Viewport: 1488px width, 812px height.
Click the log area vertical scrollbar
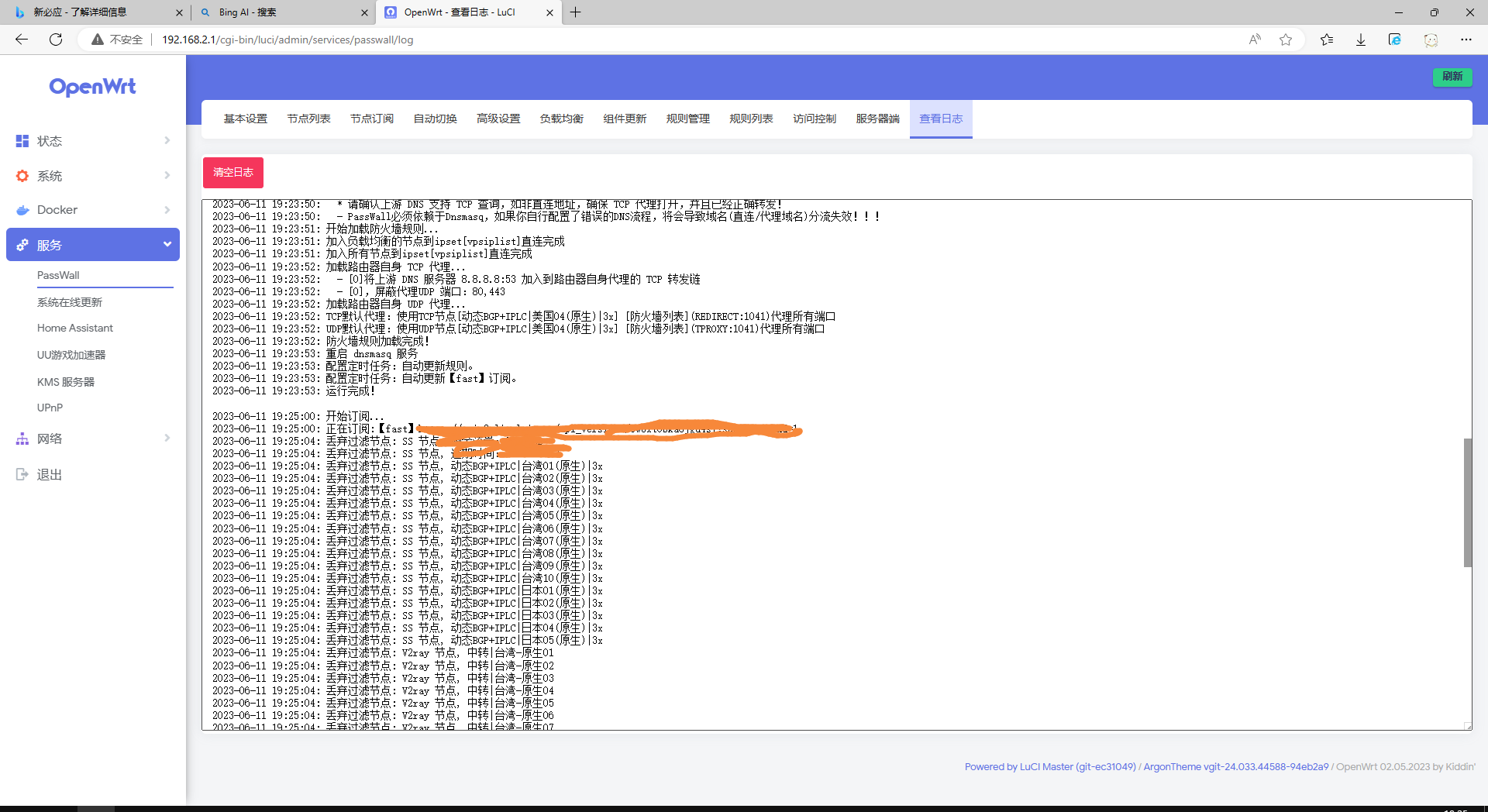[1467, 502]
